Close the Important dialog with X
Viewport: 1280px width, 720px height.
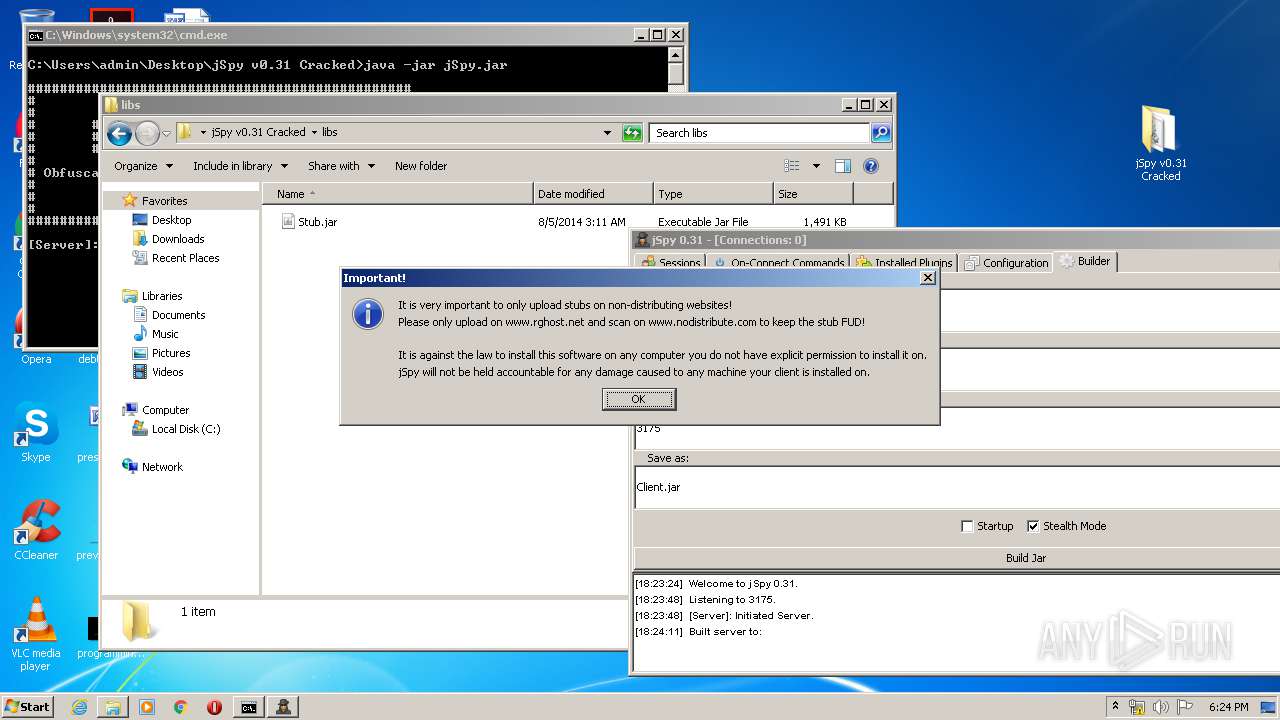click(927, 278)
